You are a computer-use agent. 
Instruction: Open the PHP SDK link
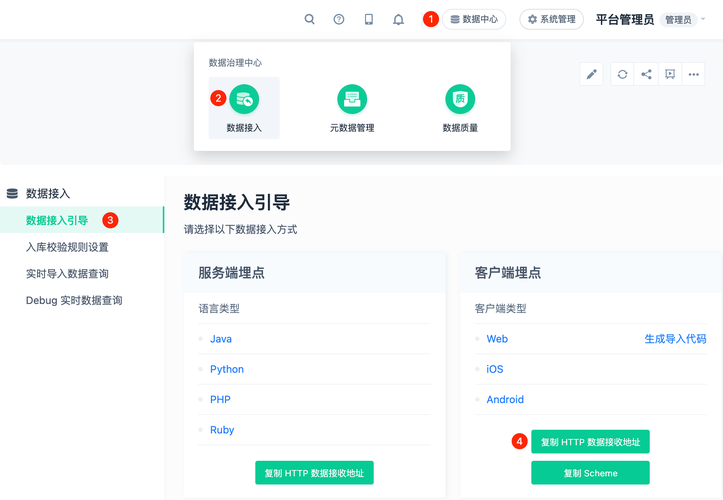(x=220, y=399)
